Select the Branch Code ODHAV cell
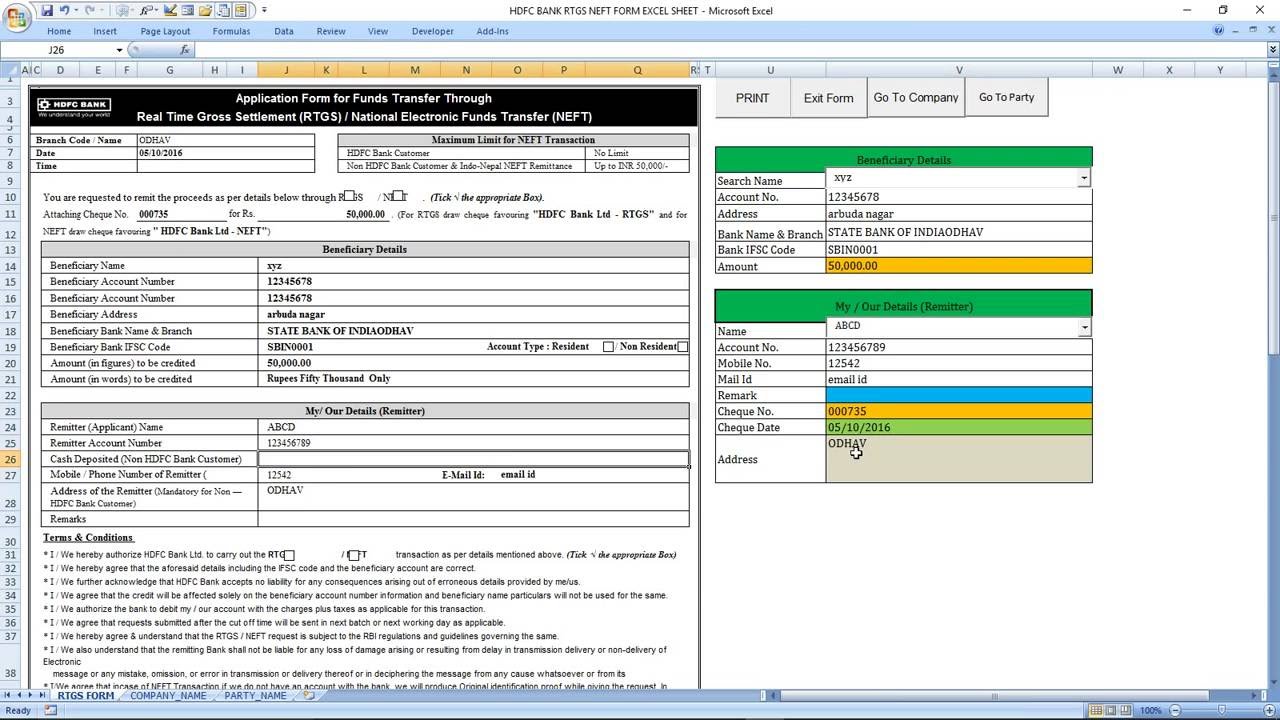1280x720 pixels. [x=225, y=140]
